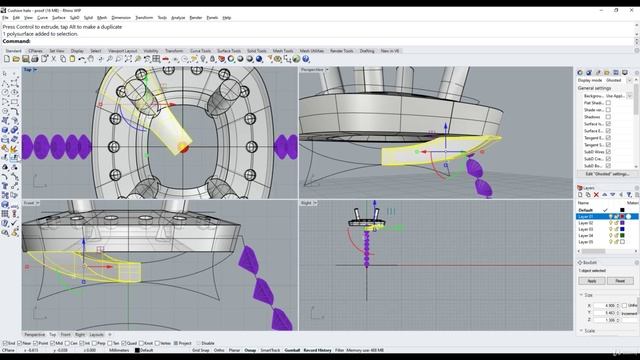Viewport: 640px width, 360px height.
Task: Open the Transform menu
Action: [144, 18]
